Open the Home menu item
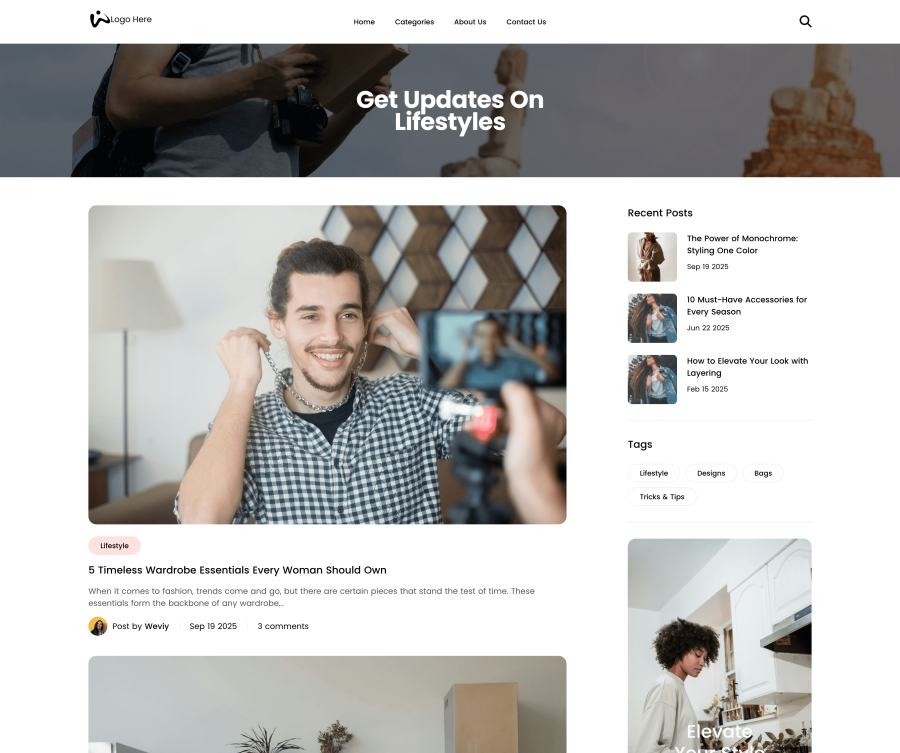 pyautogui.click(x=364, y=22)
